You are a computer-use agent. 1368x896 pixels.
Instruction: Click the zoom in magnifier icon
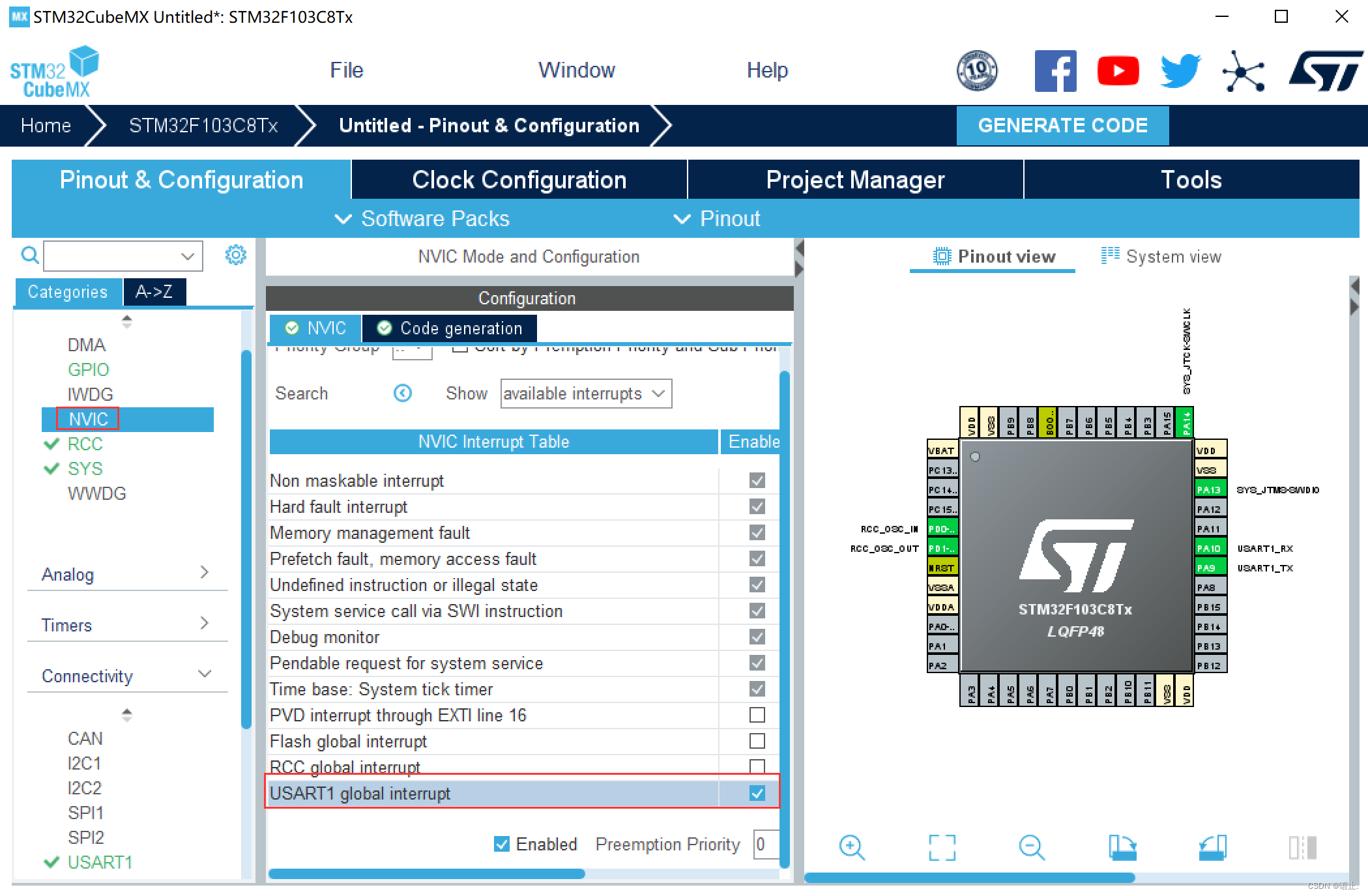(851, 847)
